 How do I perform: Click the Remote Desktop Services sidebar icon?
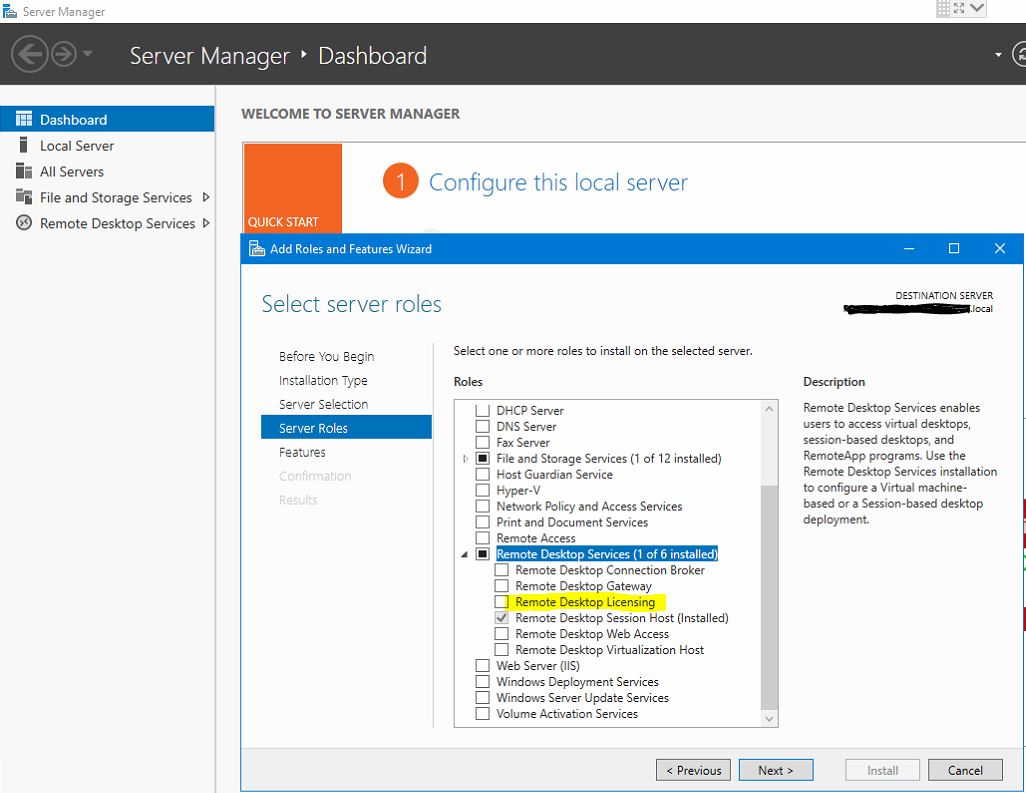coord(24,223)
